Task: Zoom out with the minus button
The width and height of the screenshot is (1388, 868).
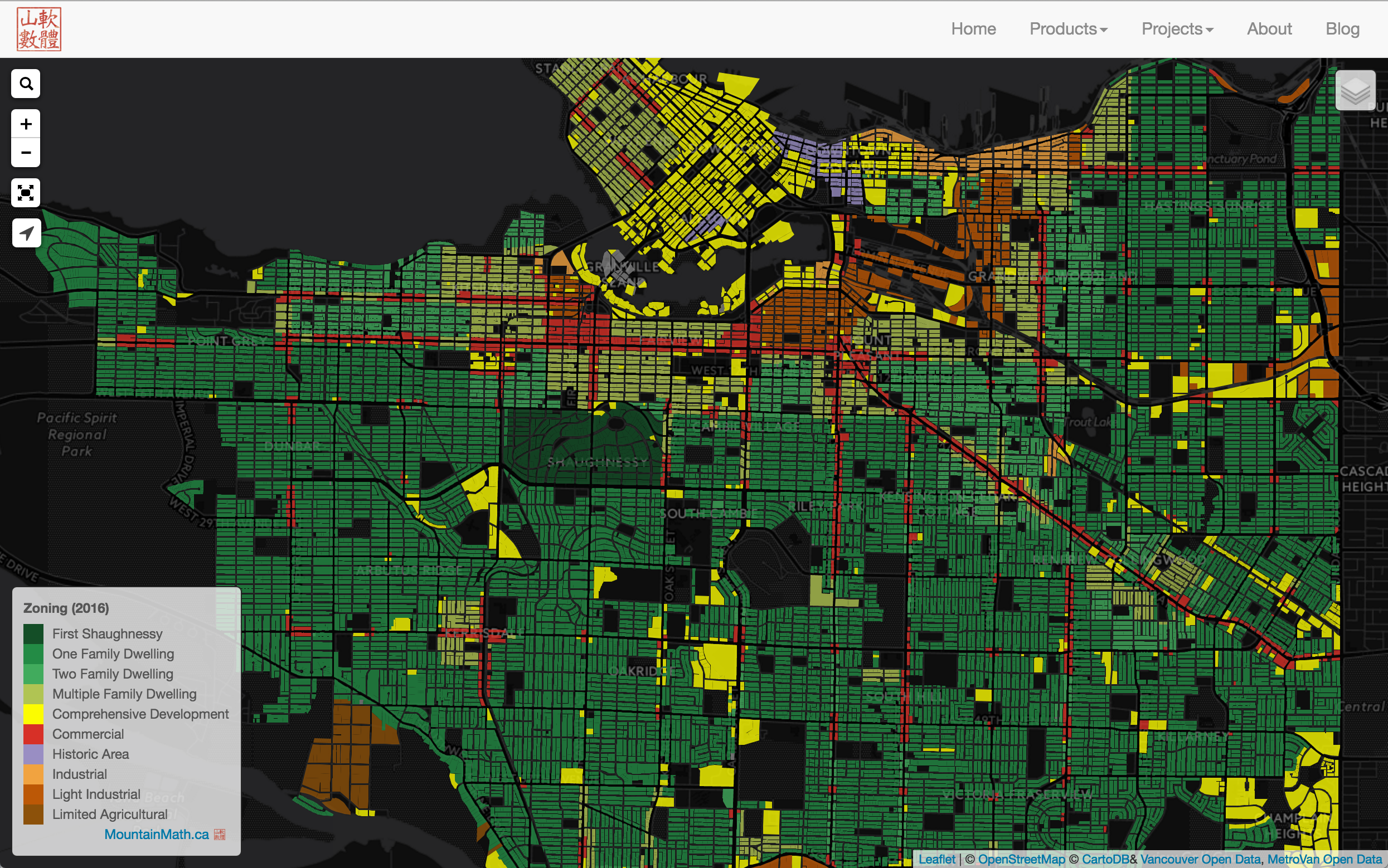Action: (x=26, y=153)
